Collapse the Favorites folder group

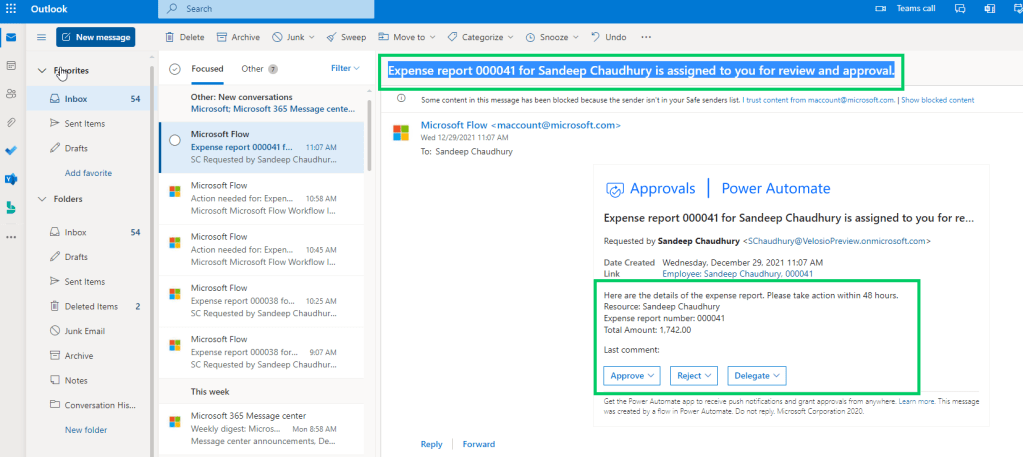click(41, 71)
